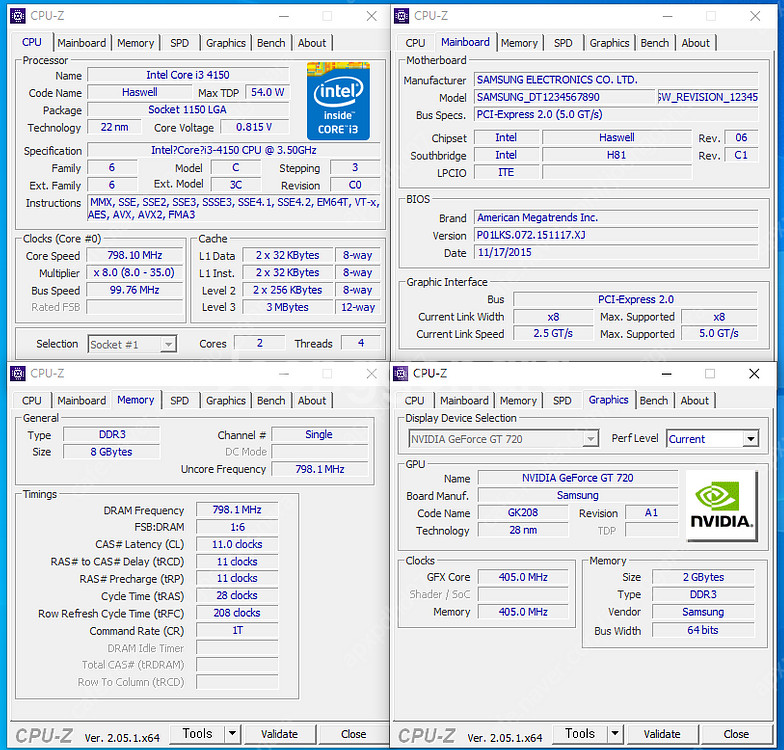Choose Bench tab in the Graphics tab window

click(x=654, y=400)
